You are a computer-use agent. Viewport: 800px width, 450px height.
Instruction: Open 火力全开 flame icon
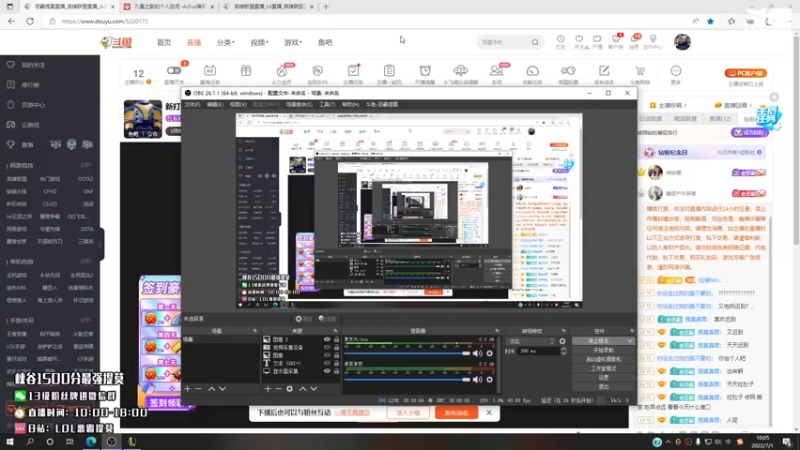[x=282, y=70]
